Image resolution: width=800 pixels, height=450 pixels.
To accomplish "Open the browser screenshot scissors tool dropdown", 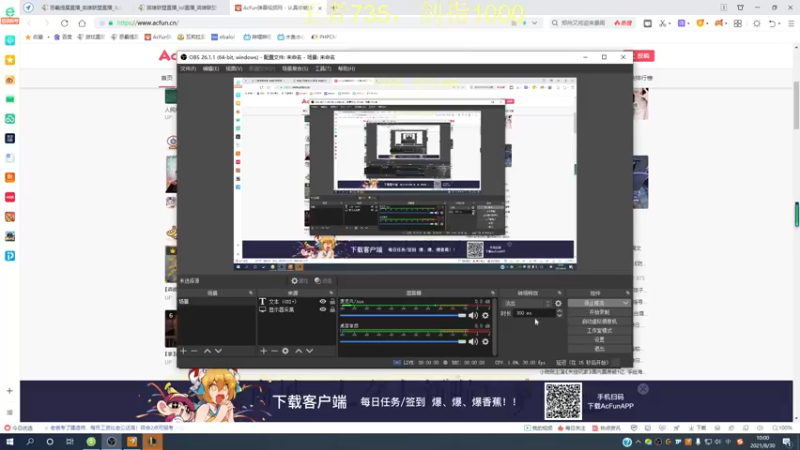I will (669, 23).
